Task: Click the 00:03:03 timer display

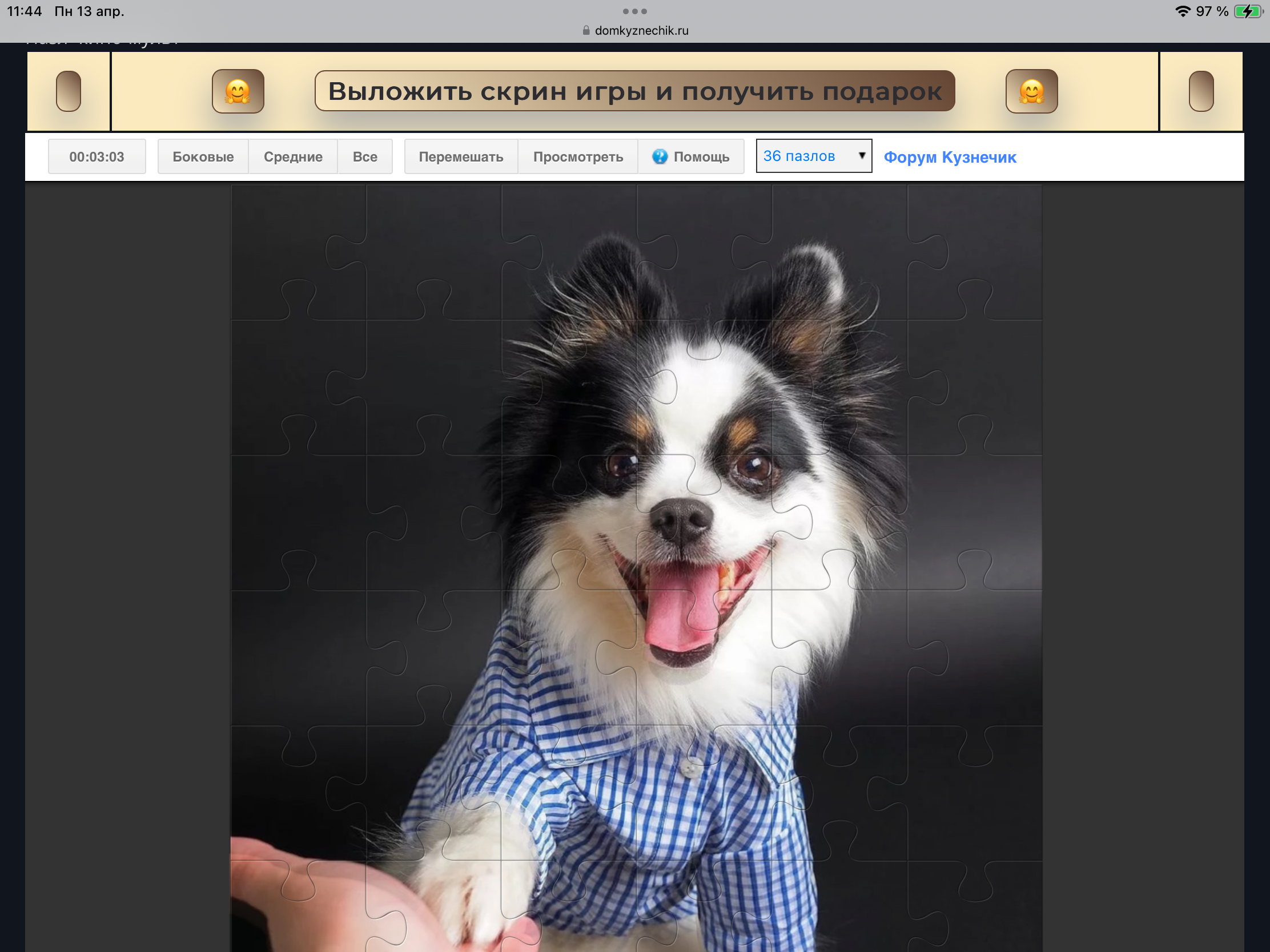Action: 97,156
